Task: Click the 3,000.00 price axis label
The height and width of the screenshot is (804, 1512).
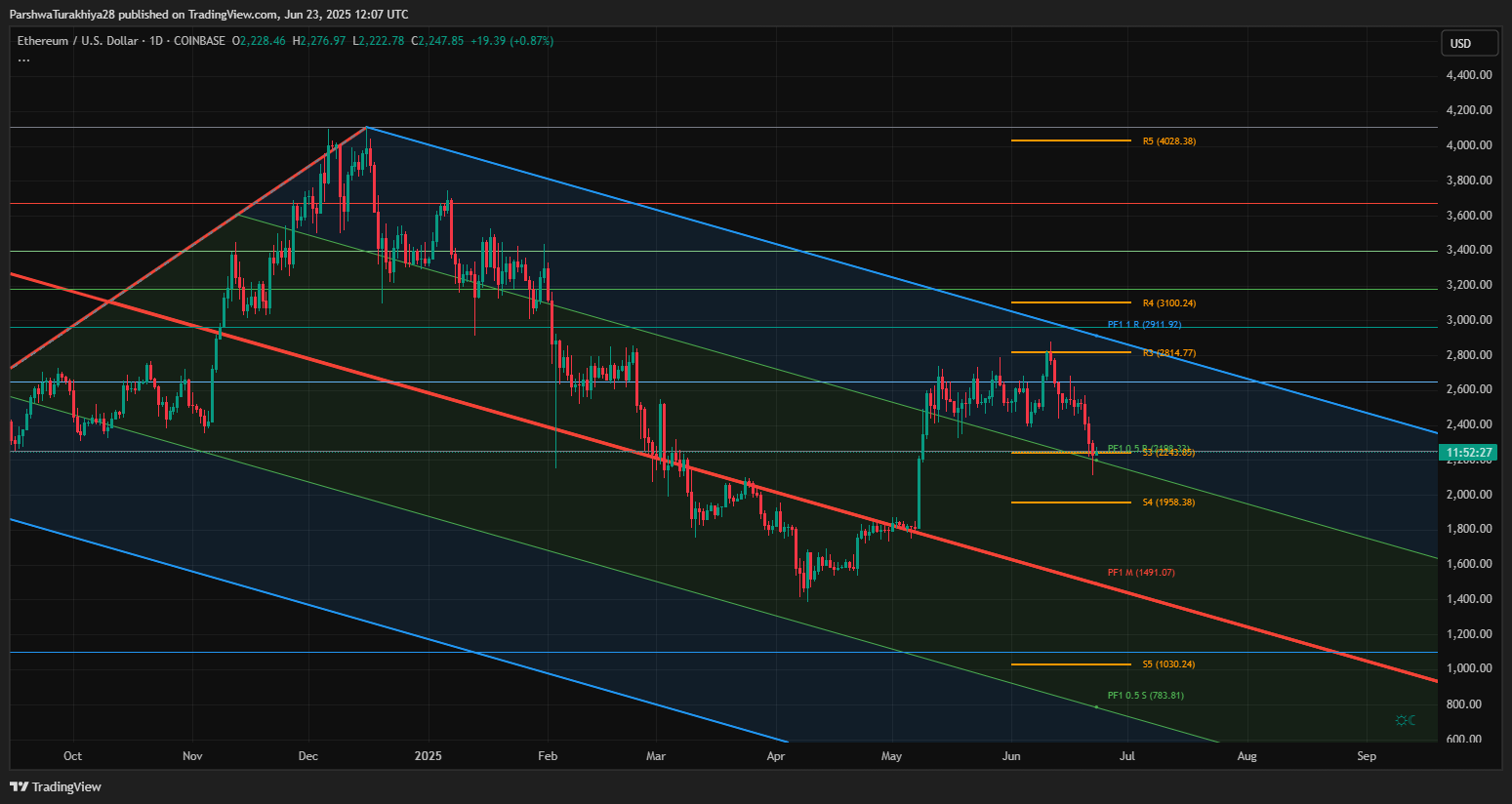Action: (x=1469, y=320)
